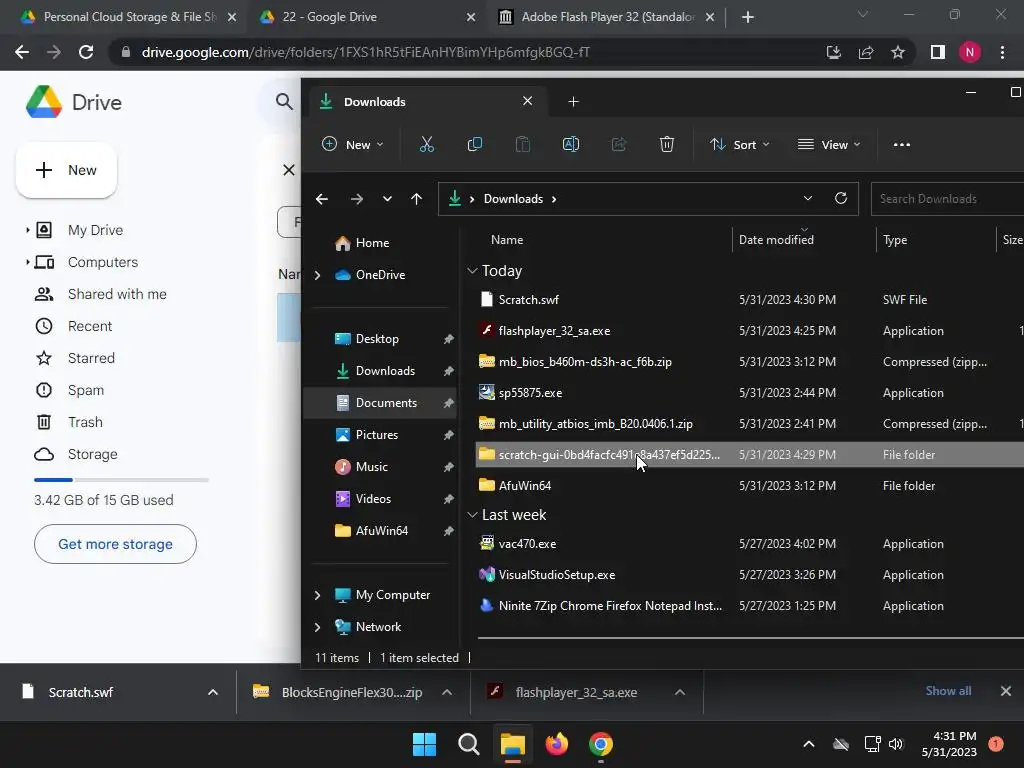Image resolution: width=1024 pixels, height=768 pixels.
Task: Click the Rename icon in Explorer toolbar
Action: coord(571,144)
